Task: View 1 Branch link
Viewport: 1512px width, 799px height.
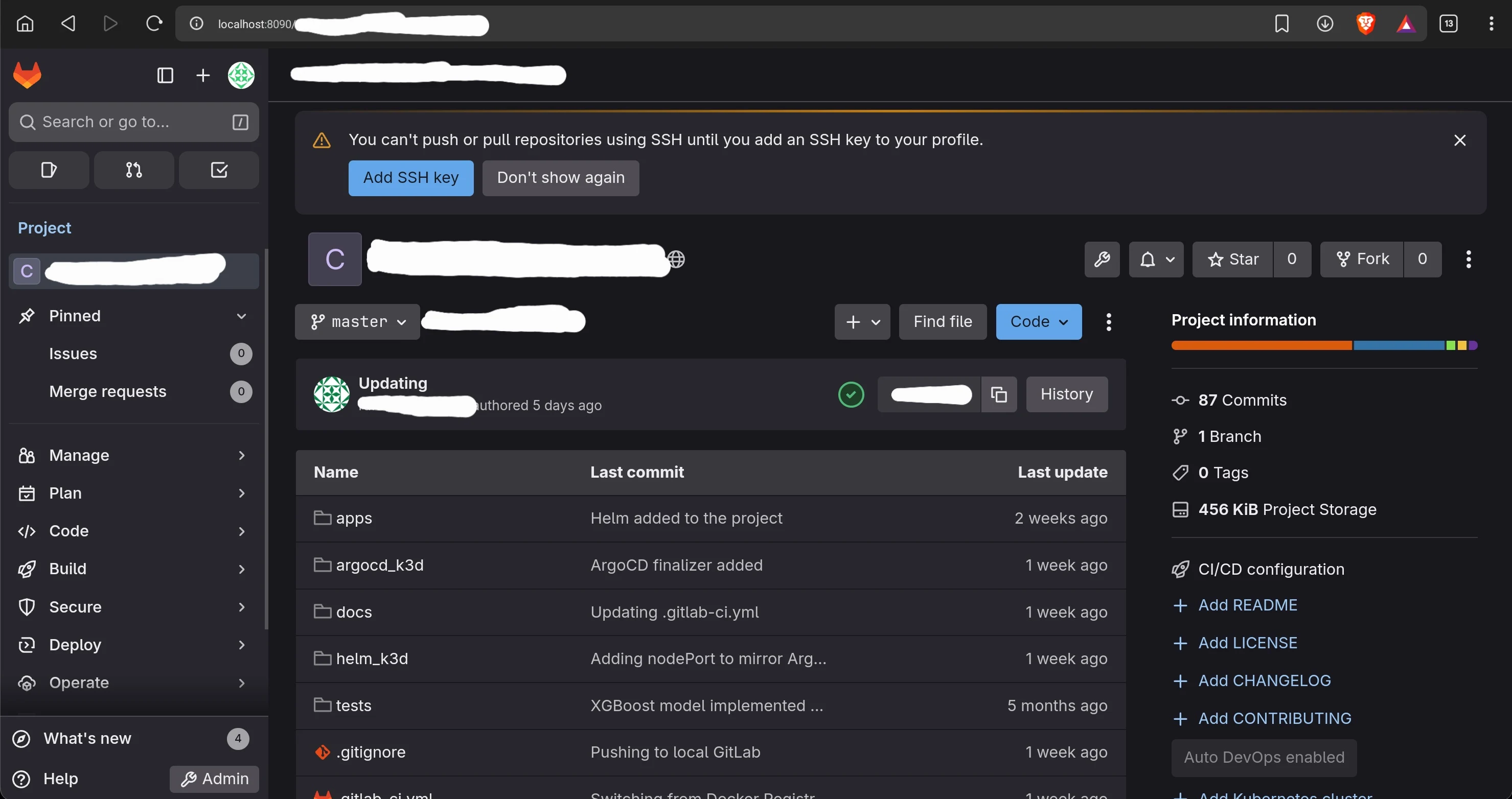Action: click(1229, 436)
